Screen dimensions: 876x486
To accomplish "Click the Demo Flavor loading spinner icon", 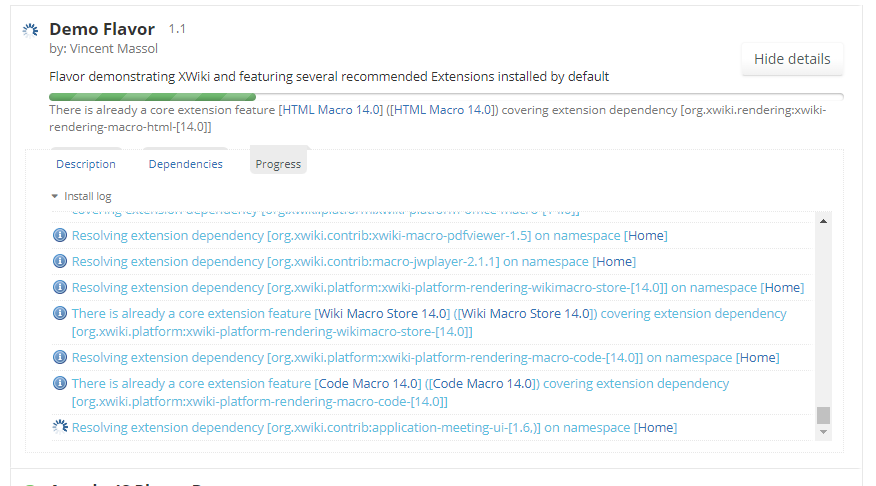I will 30,30.
